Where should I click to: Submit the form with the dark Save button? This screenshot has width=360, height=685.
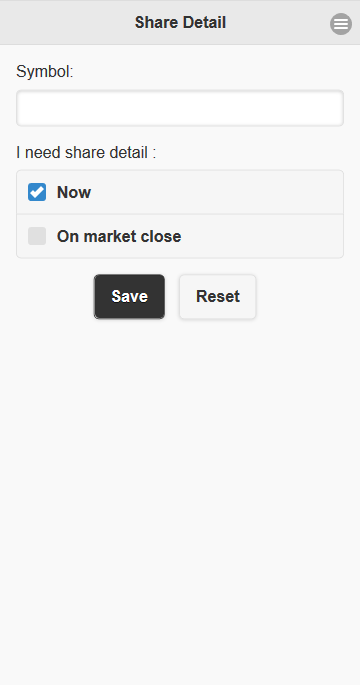[129, 297]
